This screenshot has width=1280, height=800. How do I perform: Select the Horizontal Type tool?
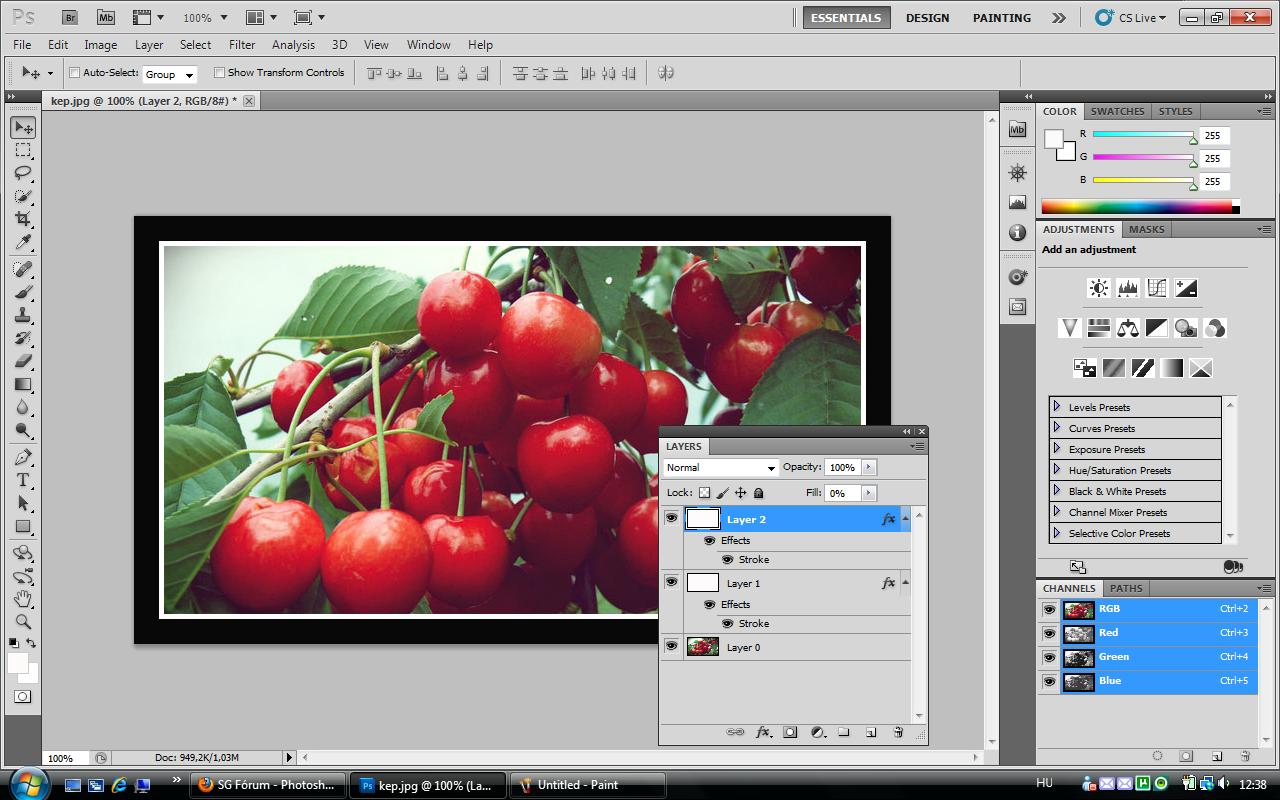click(23, 480)
